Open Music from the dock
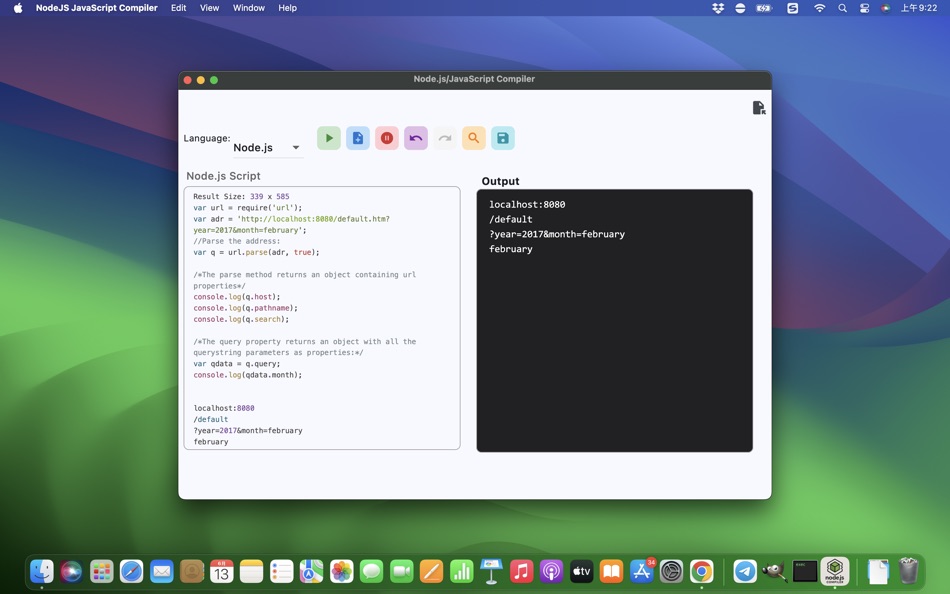This screenshot has width=950, height=594. [x=522, y=571]
